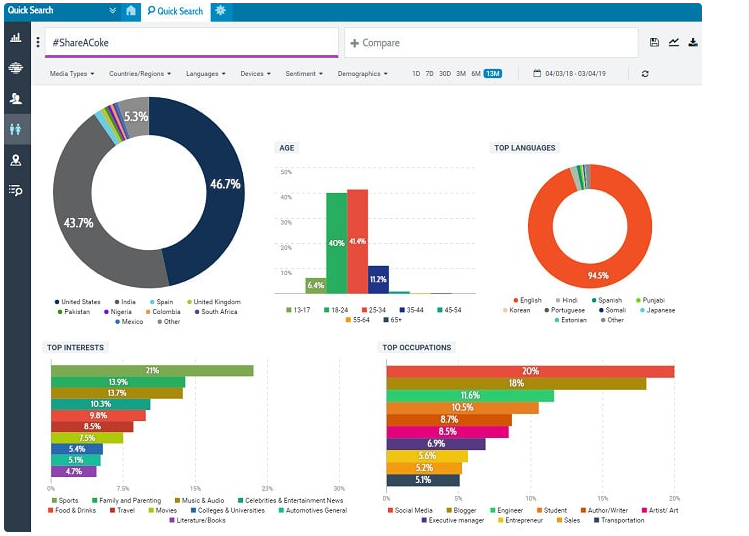Switch to the gear settings tab
This screenshot has height=536, width=749.
coord(220,11)
